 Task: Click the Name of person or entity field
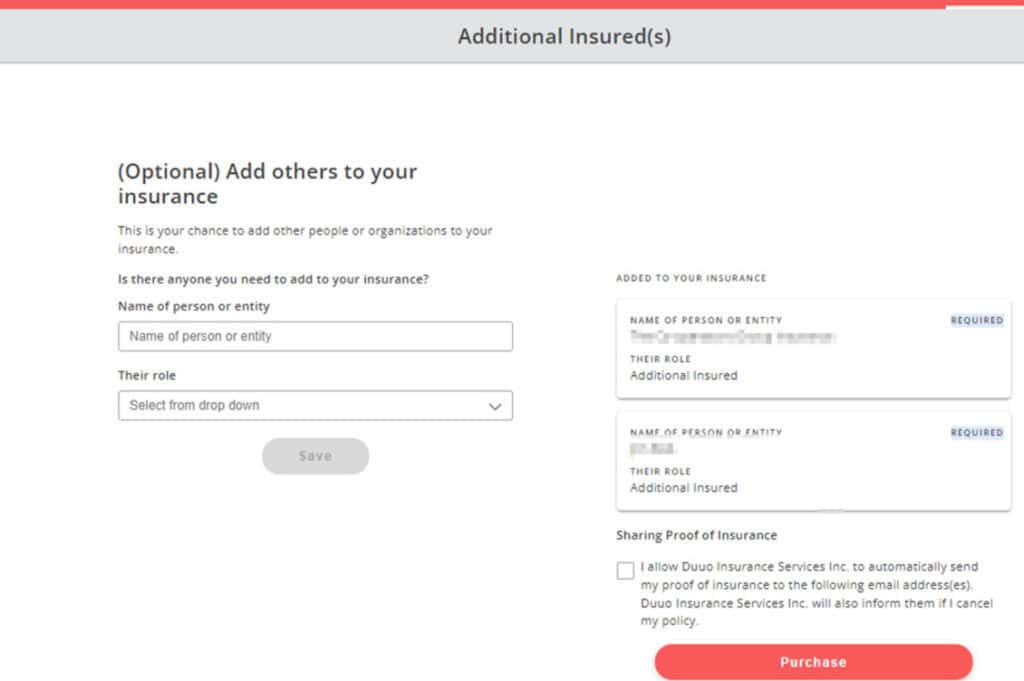(315, 336)
